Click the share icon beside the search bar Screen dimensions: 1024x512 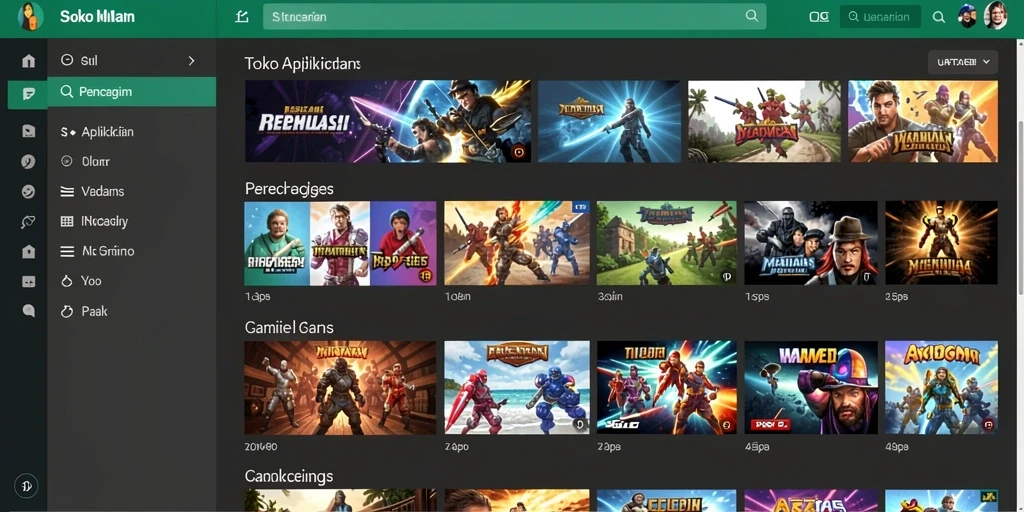click(242, 17)
